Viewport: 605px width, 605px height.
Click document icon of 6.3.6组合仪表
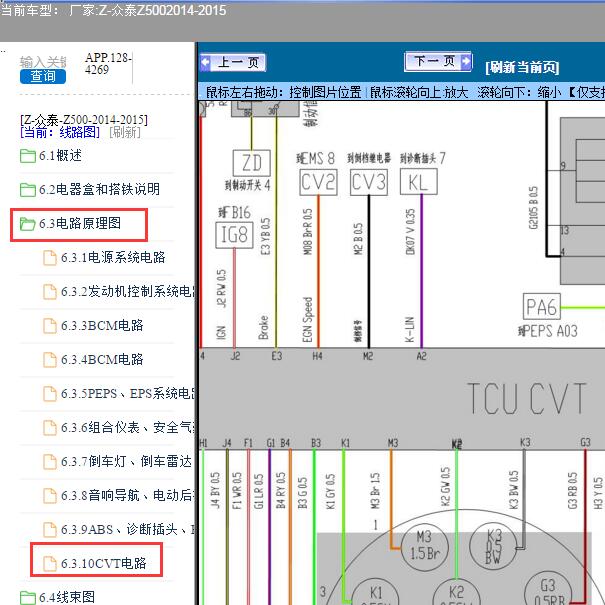pyautogui.click(x=49, y=428)
